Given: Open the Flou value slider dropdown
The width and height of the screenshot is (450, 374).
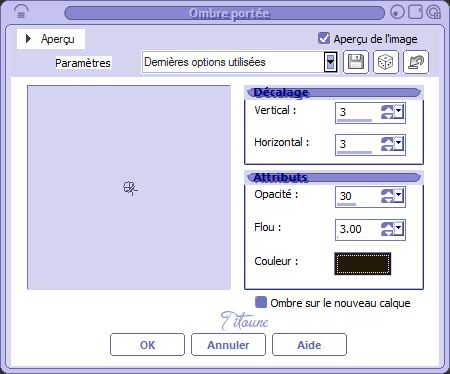Looking at the screenshot, I should (399, 229).
